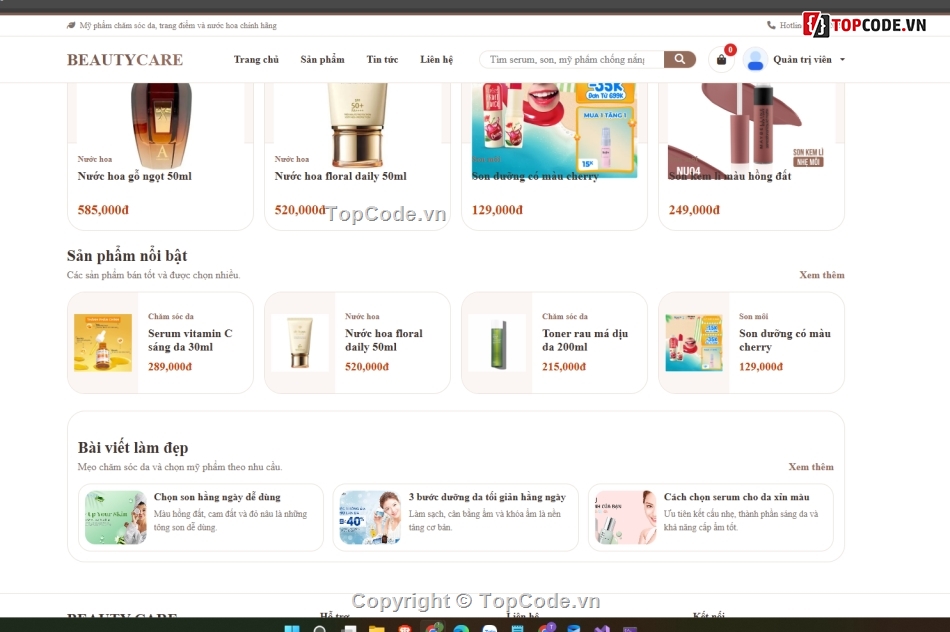This screenshot has height=632, width=950.
Task: Open Serum vitamin C sáng da 30ml
Action: coord(190,340)
